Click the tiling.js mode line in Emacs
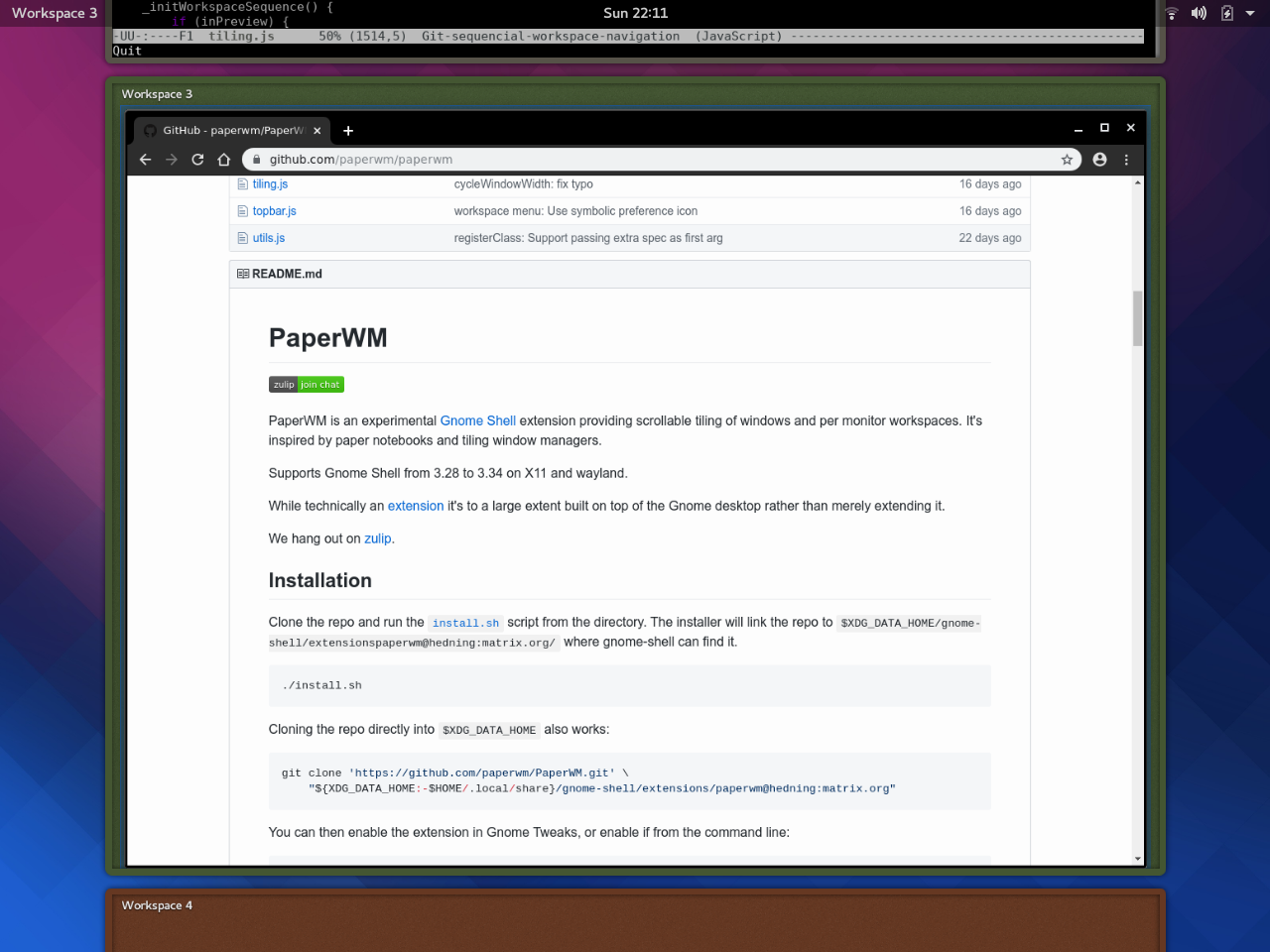This screenshot has height=952, width=1270. tap(628, 37)
